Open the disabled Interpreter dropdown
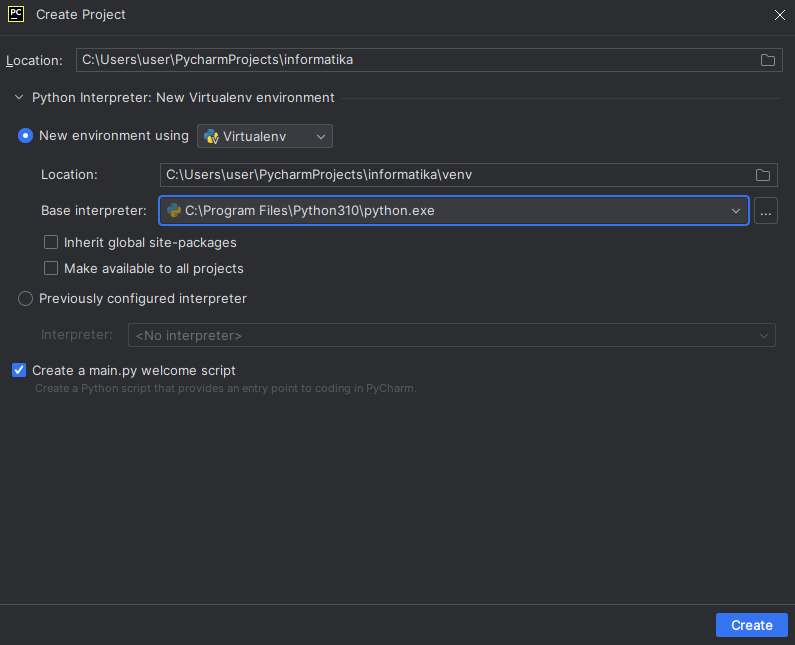 pyautogui.click(x=452, y=335)
